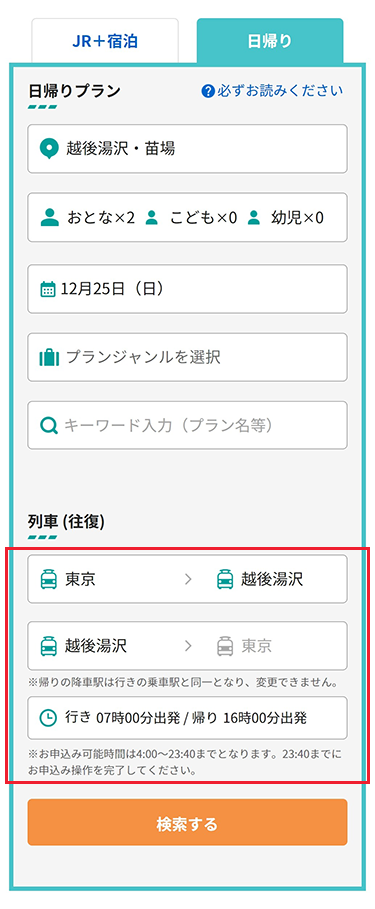Select the 日帰り tab

click(270, 41)
